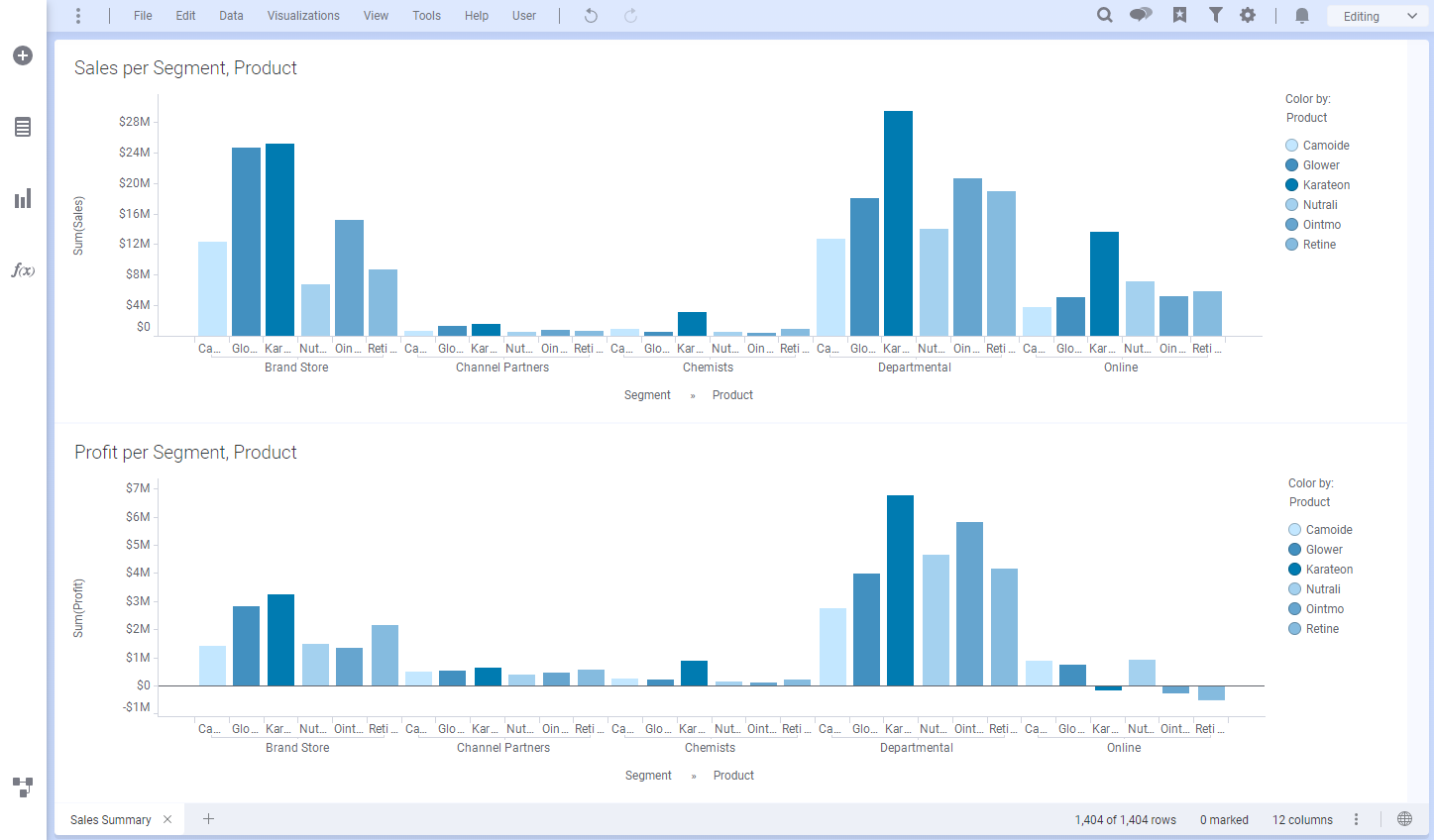Viewport: 1434px width, 840px height.
Task: Expand the Editing mode dropdown
Action: 1378,16
